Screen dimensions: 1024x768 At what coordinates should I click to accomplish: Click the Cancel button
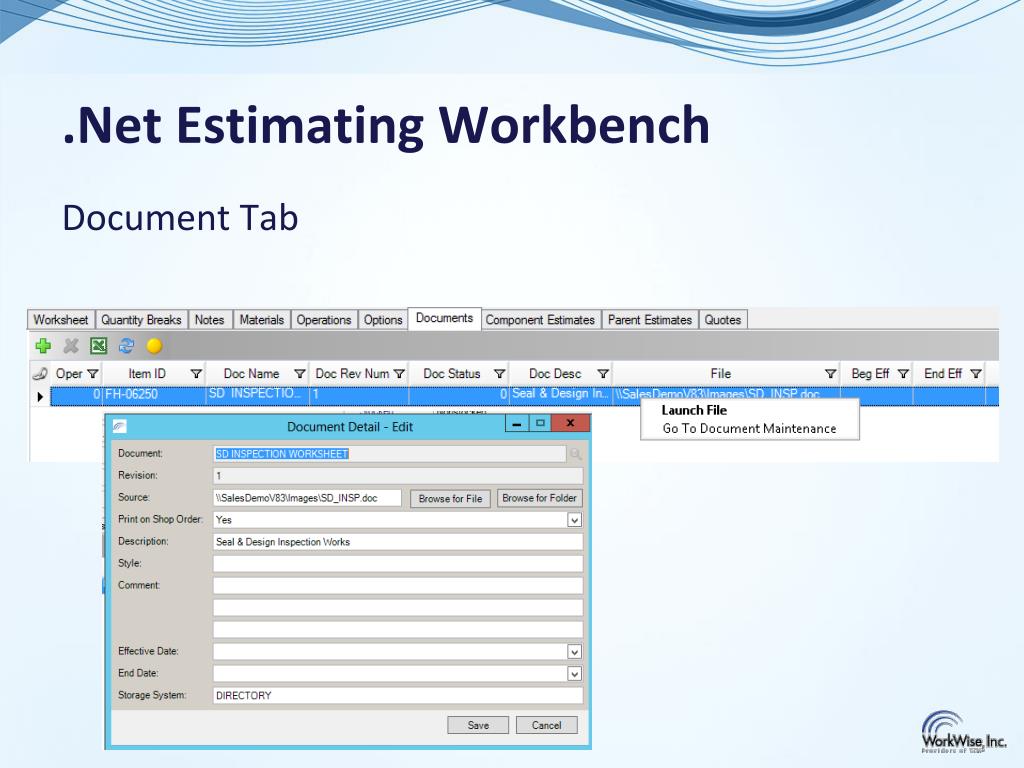tap(547, 725)
